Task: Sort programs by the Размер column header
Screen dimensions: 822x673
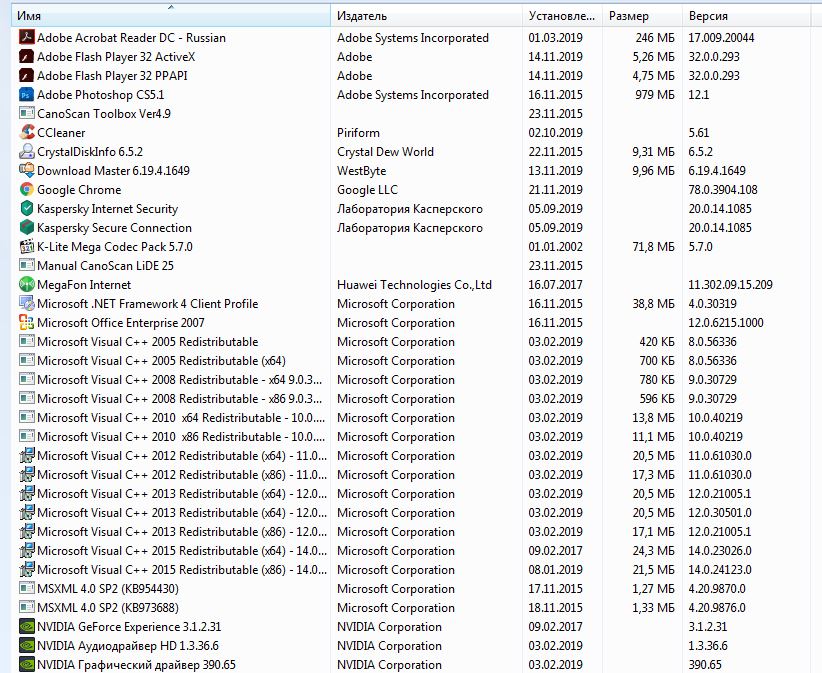Action: [x=643, y=16]
